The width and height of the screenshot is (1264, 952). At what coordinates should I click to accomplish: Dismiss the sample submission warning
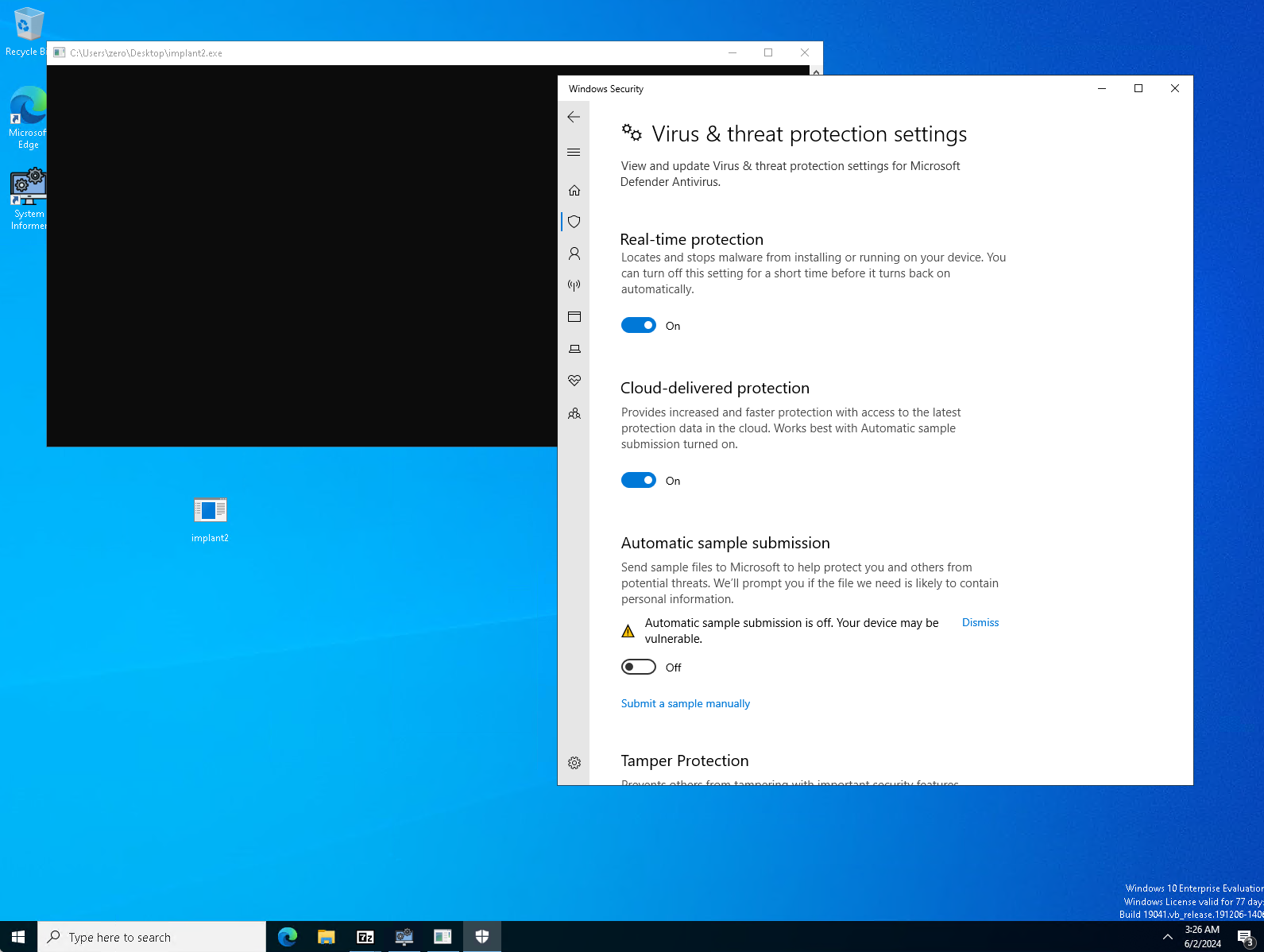980,622
